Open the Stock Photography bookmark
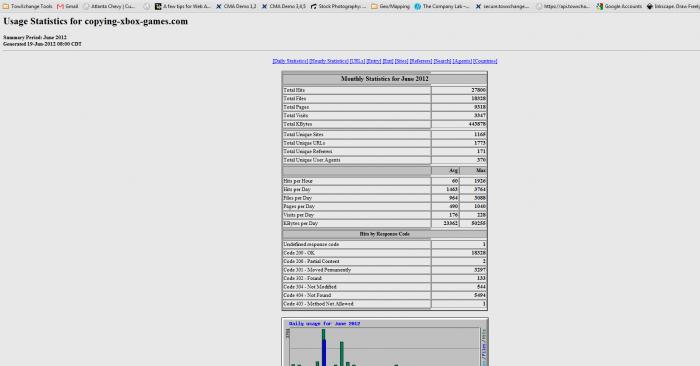This screenshot has height=366, width=700. [338, 6]
